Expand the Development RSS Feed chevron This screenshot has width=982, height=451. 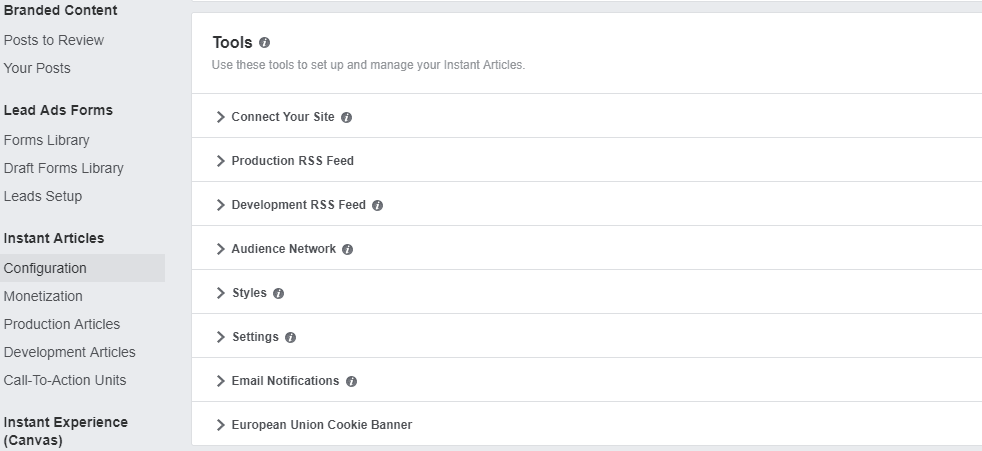tap(221, 205)
